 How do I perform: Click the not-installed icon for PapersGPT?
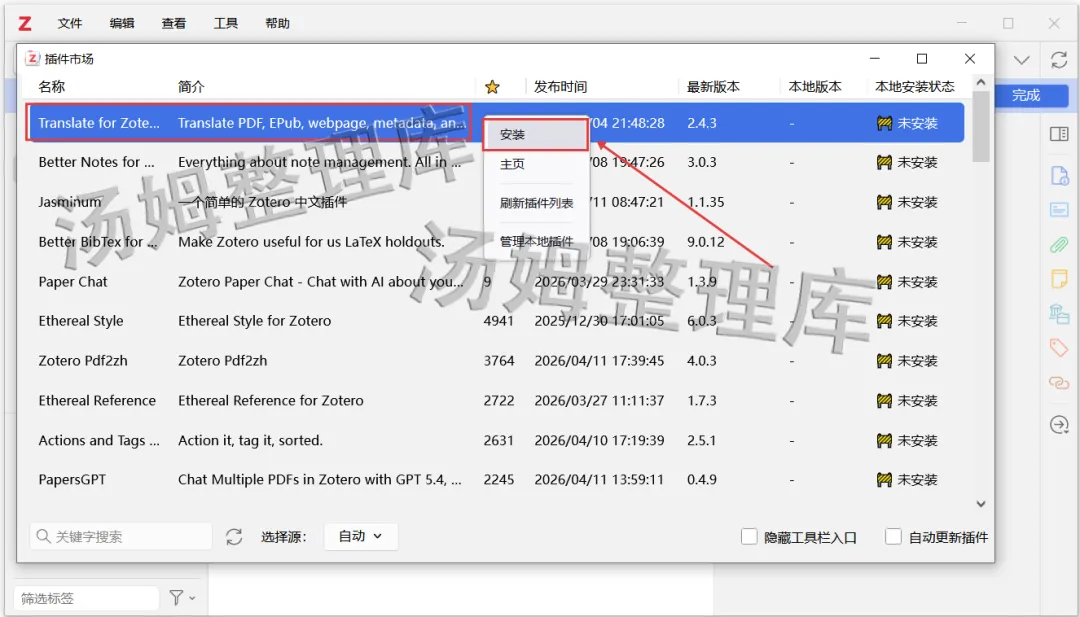884,480
